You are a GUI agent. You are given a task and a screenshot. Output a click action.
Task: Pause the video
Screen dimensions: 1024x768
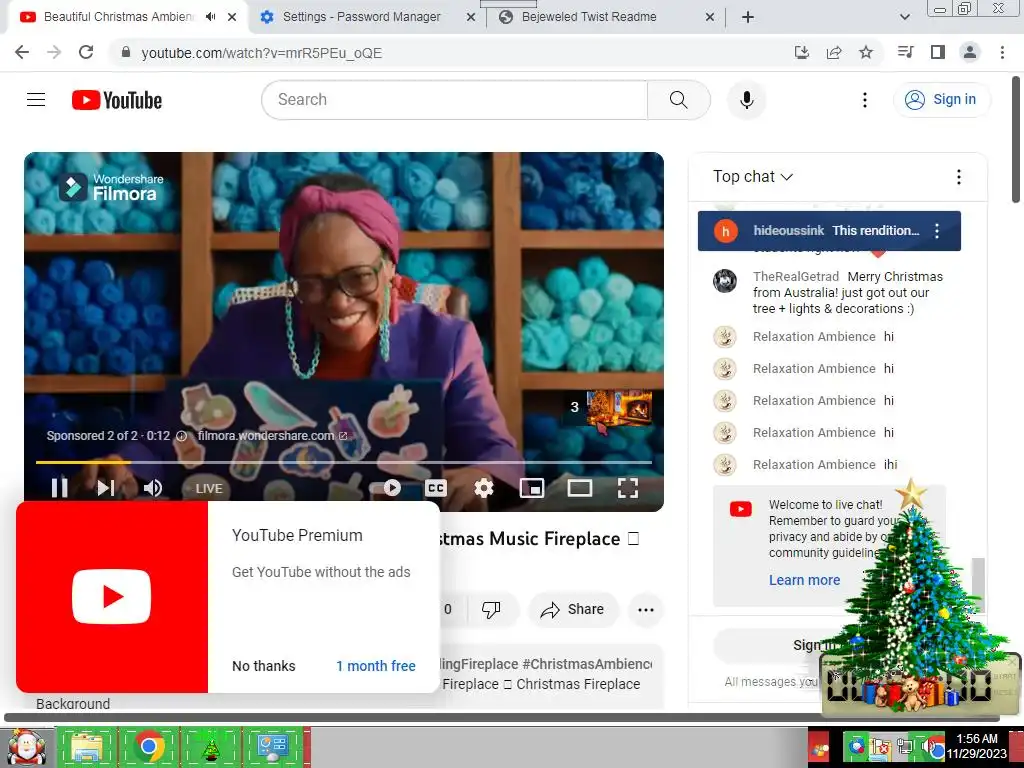pyautogui.click(x=59, y=488)
